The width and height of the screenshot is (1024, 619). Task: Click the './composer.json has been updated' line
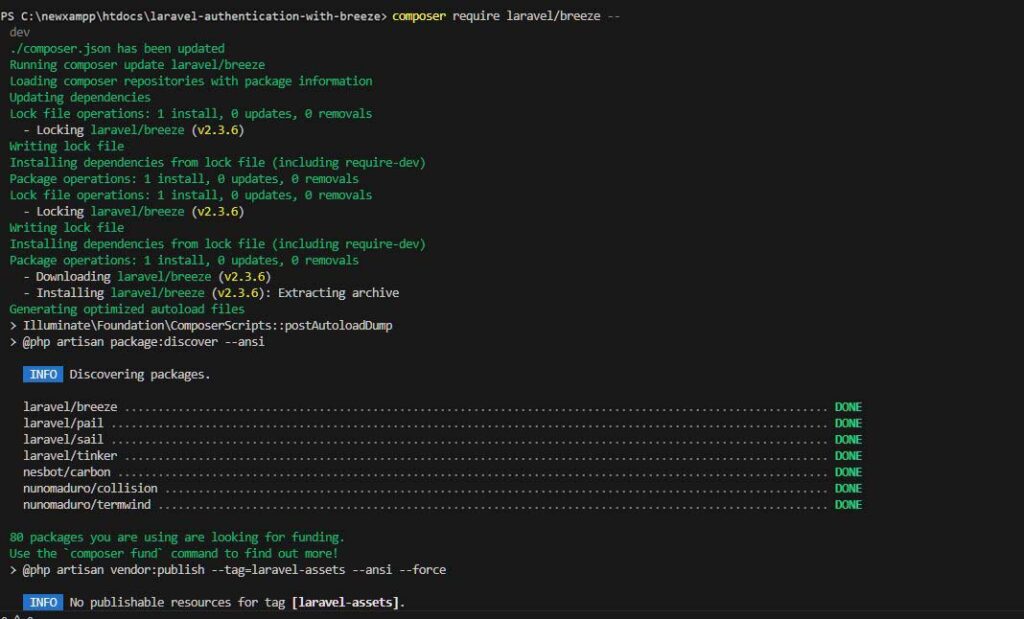(117, 48)
